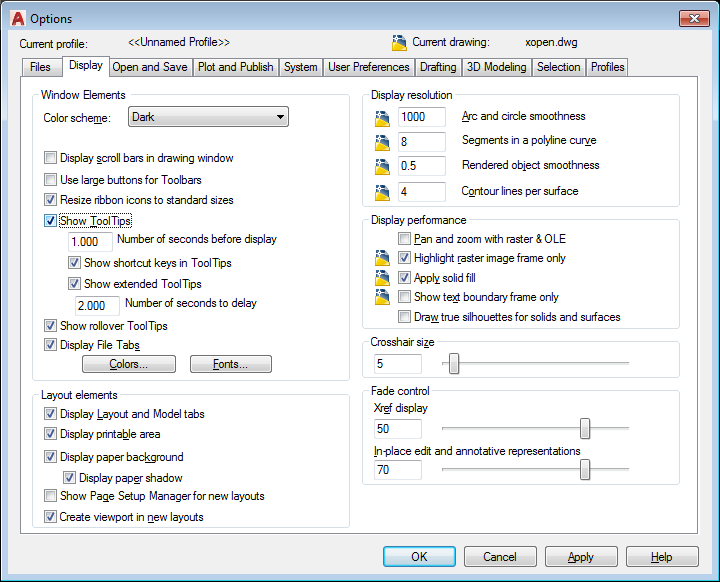Screen dimensions: 720x582
Task: Click the Xref display value field
Action: [x=398, y=429]
